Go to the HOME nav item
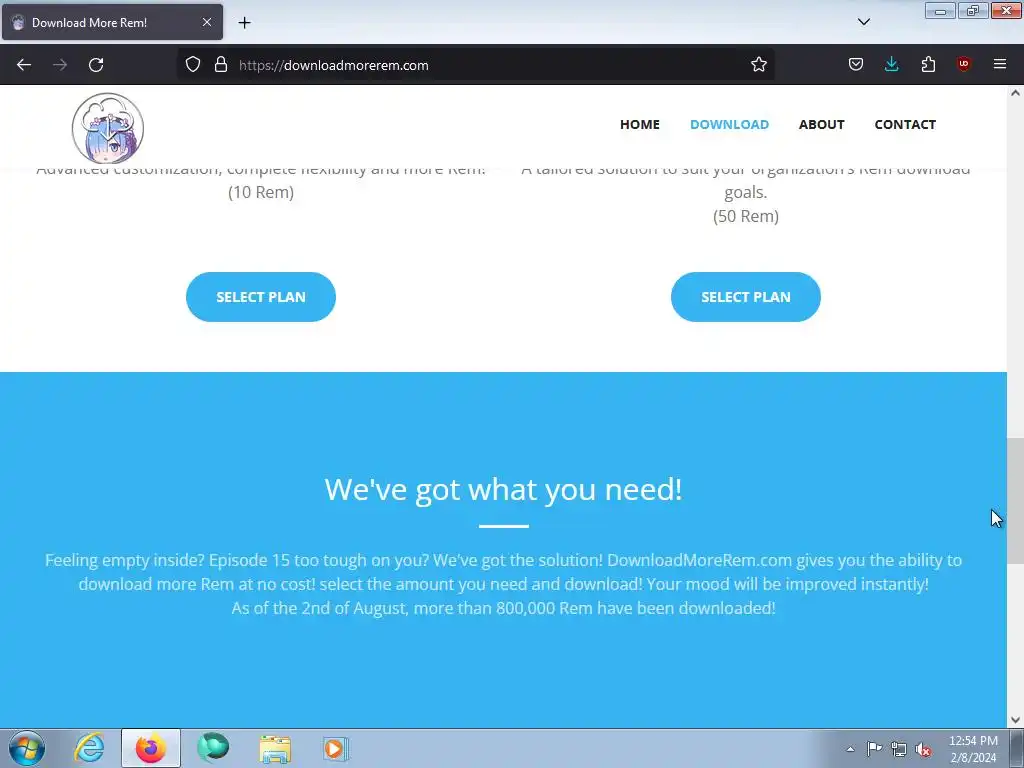Image resolution: width=1024 pixels, height=768 pixels. [x=639, y=124]
